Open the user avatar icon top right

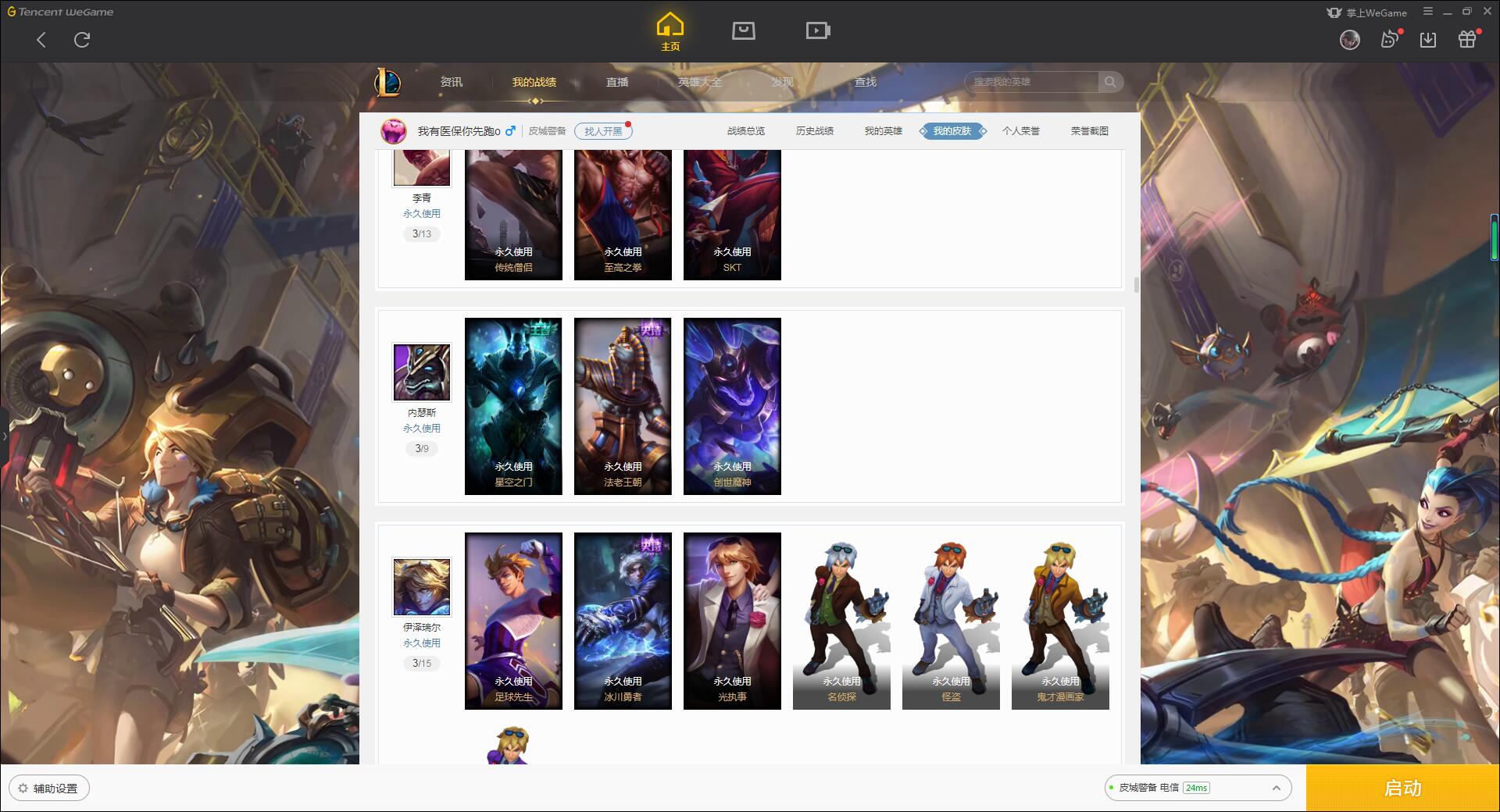[x=1349, y=40]
